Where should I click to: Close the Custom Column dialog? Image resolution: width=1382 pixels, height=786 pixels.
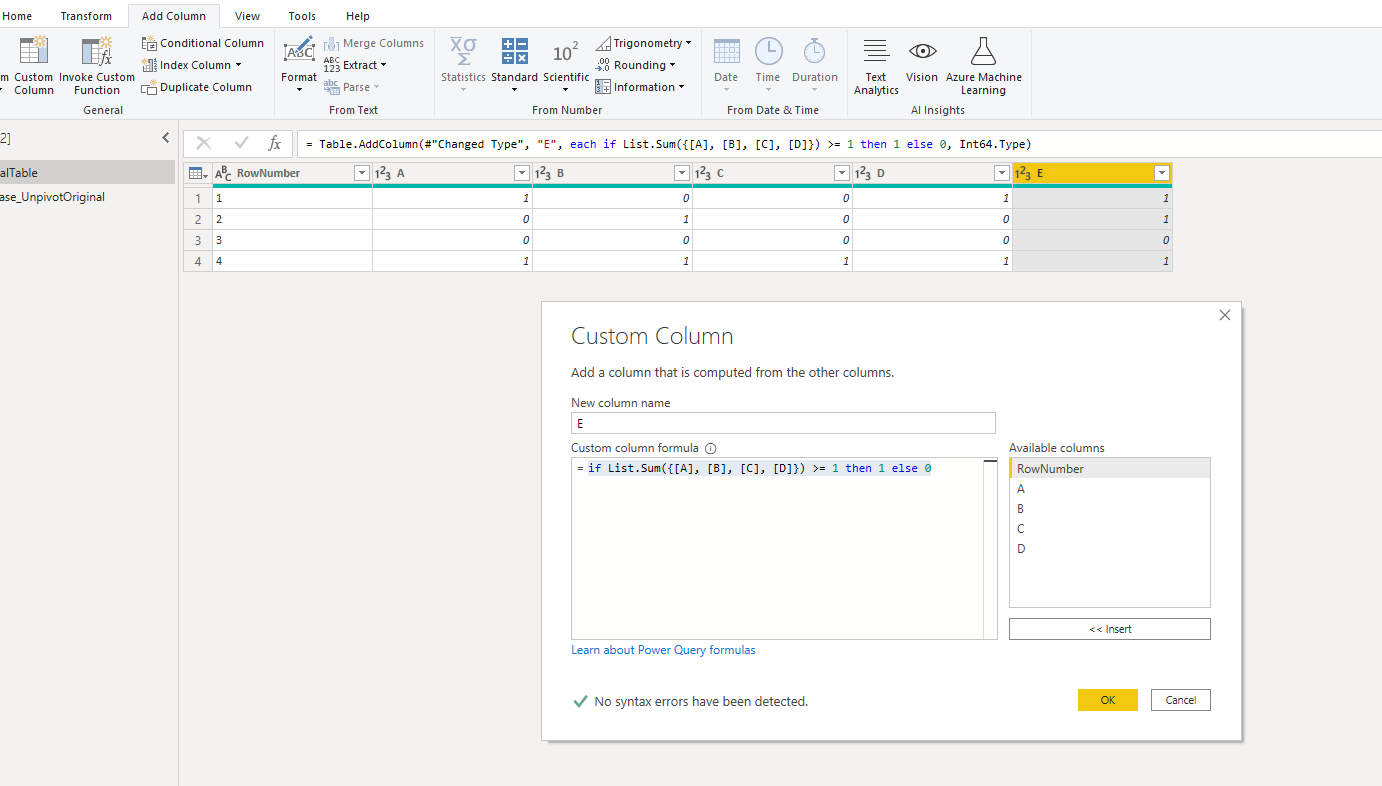coord(1225,315)
